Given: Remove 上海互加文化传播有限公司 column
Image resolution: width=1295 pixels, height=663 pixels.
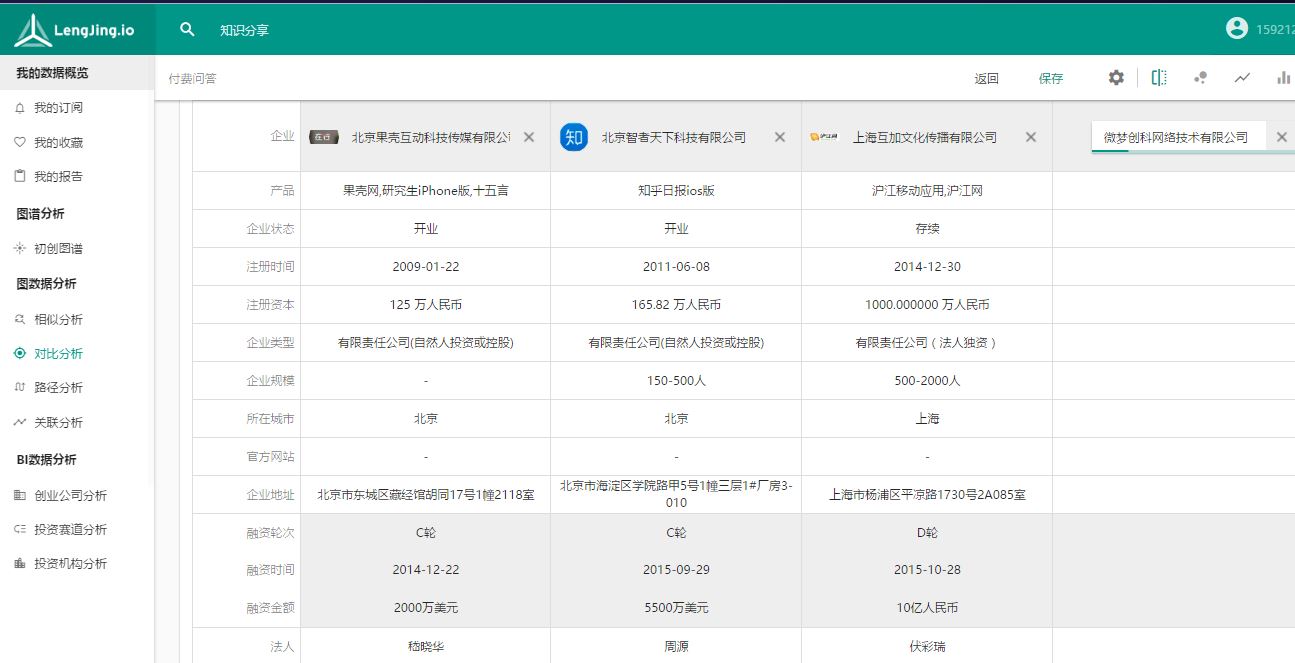Looking at the screenshot, I should pos(1031,137).
